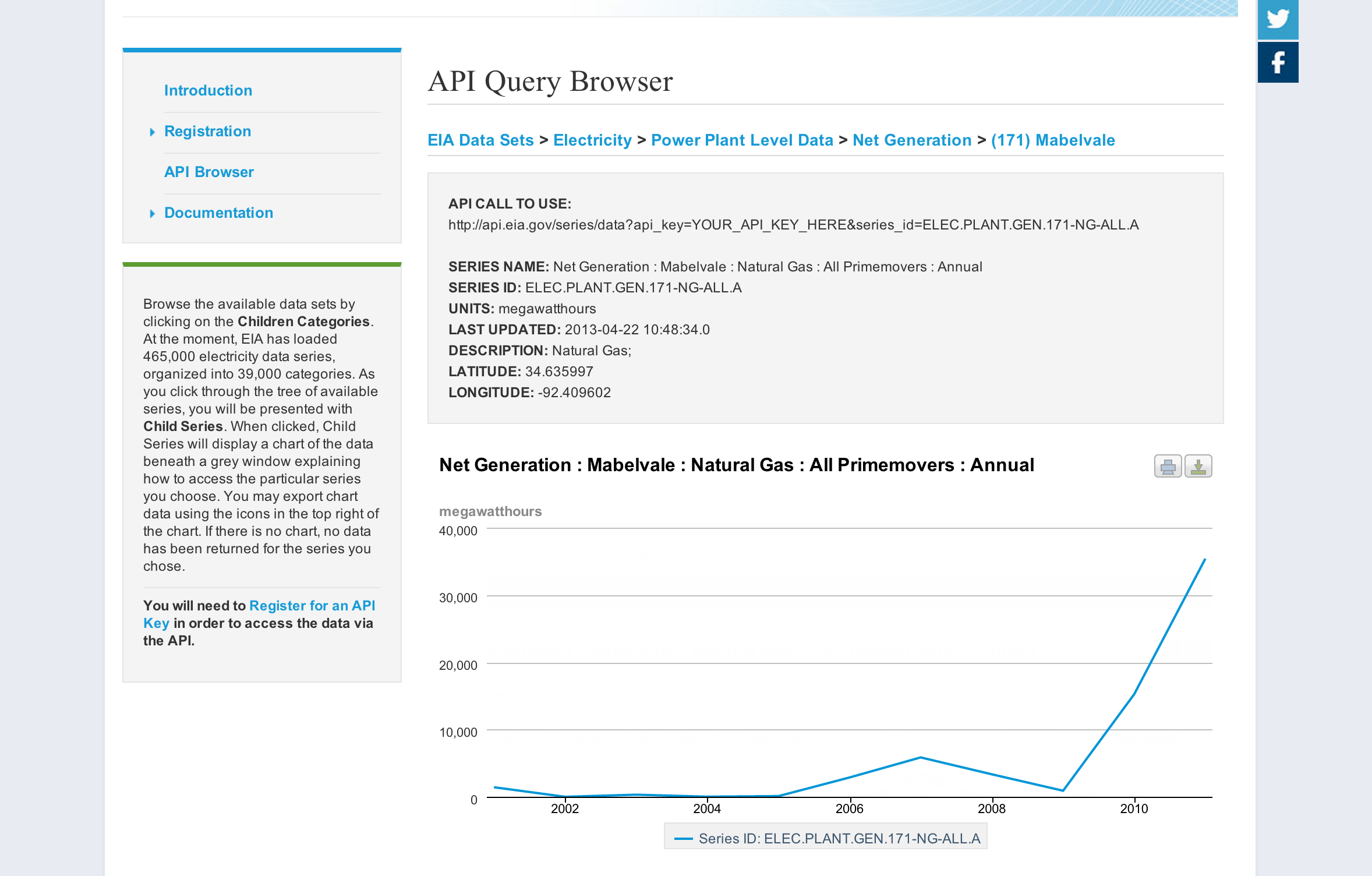The height and width of the screenshot is (876, 1372).
Task: Click the series name value text
Action: pyautogui.click(x=768, y=267)
